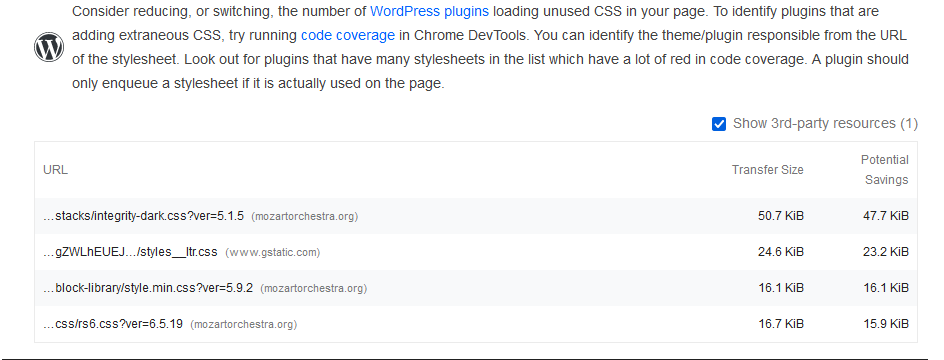Open the code coverage link
Image resolution: width=944 pixels, height=360 pixels.
point(347,36)
